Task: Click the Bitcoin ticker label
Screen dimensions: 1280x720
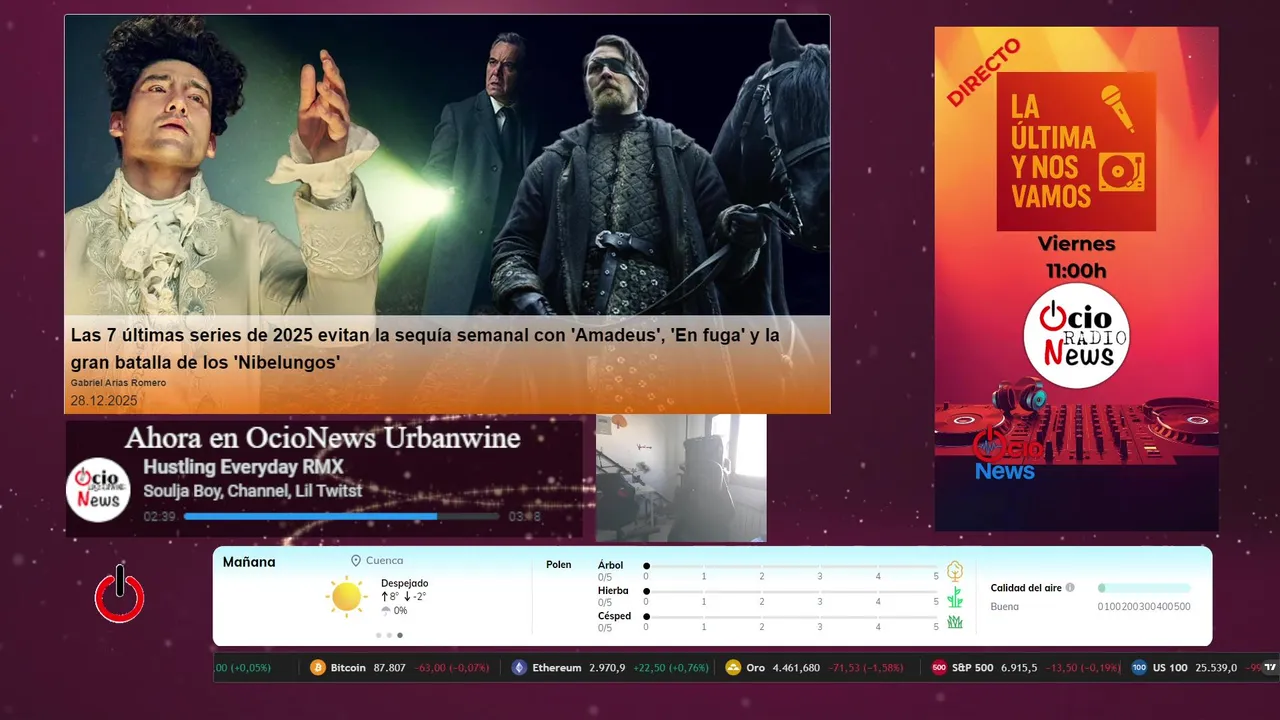Action: tap(348, 668)
